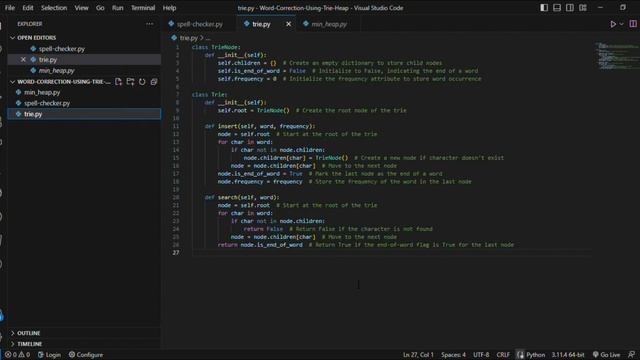This screenshot has height=360, width=640.
Task: Change indentation via Spaces: 4
Action: [453, 355]
